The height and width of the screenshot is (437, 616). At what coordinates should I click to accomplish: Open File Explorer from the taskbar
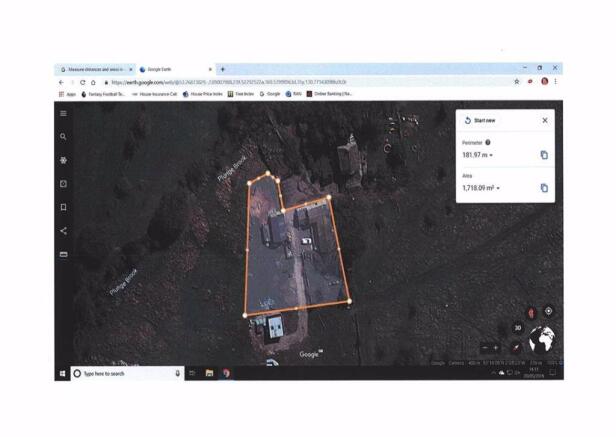(x=209, y=373)
